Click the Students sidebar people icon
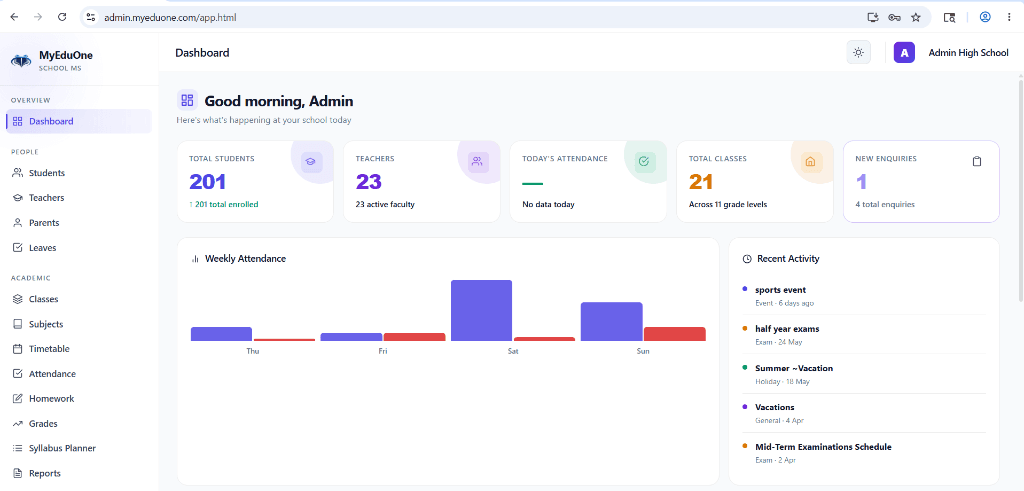The width and height of the screenshot is (1024, 491). coord(18,173)
